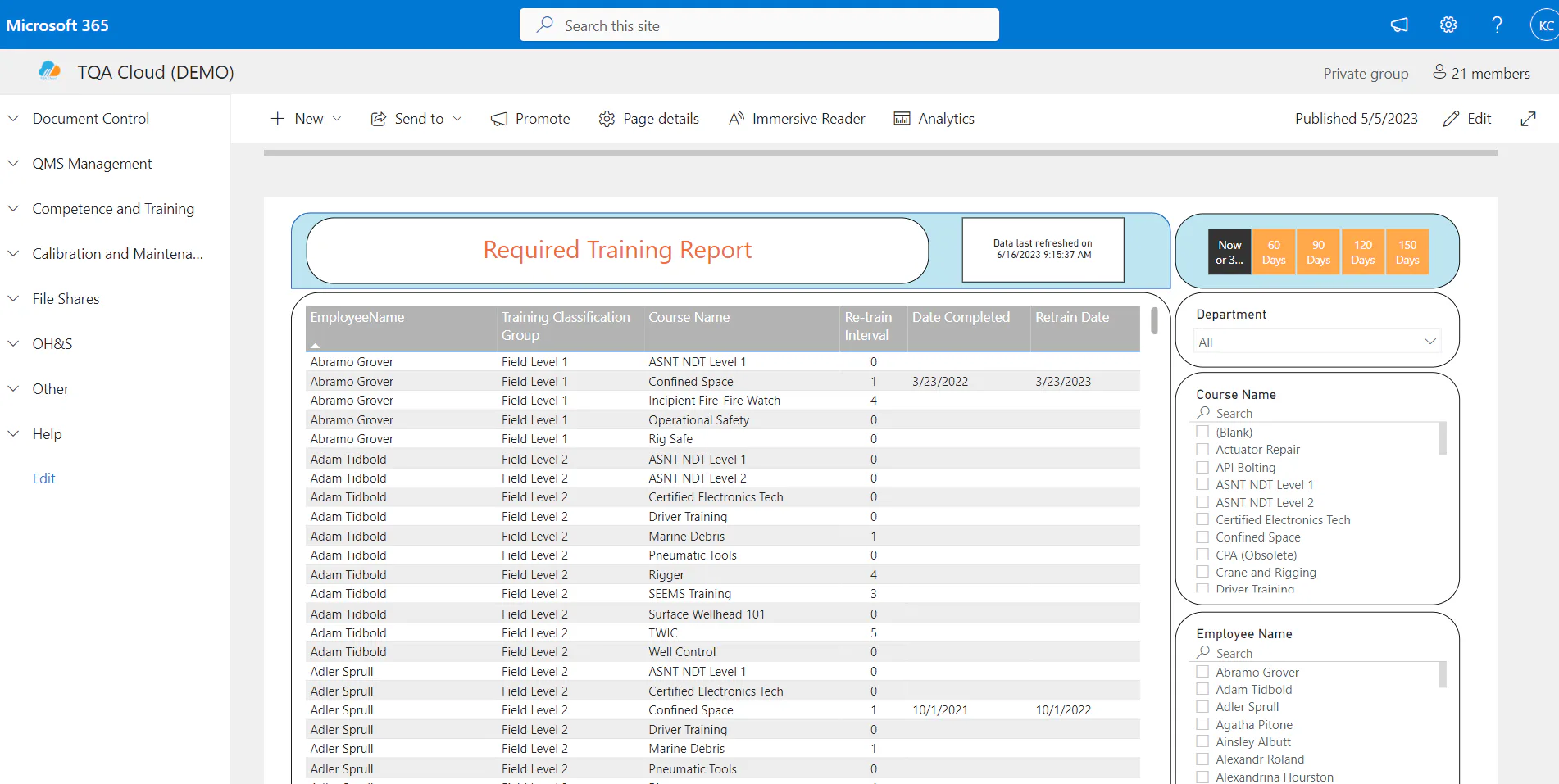1559x784 pixels.
Task: Expand the OH&S nav section
Action: click(14, 343)
